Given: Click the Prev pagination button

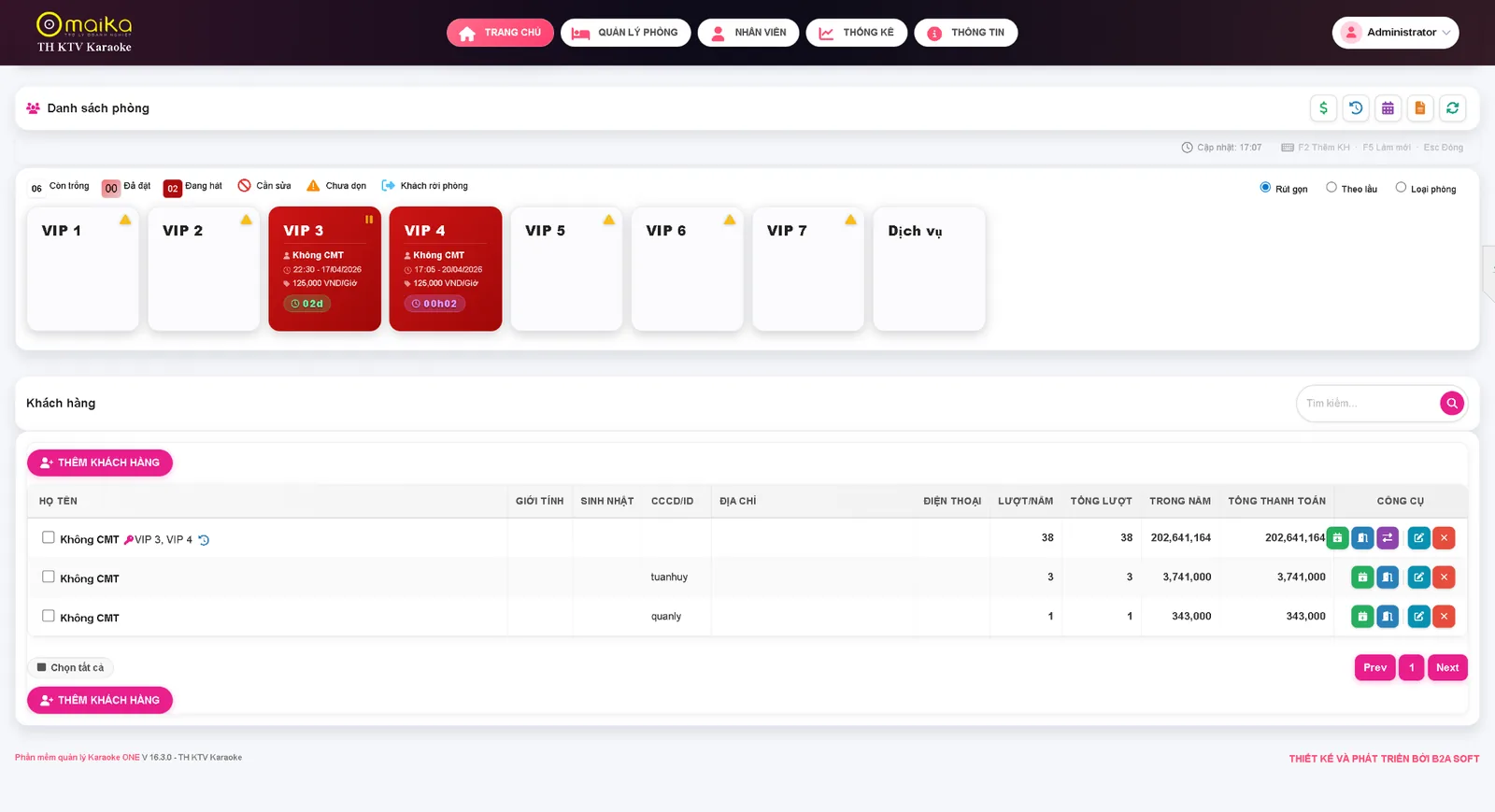Looking at the screenshot, I should 1374,667.
